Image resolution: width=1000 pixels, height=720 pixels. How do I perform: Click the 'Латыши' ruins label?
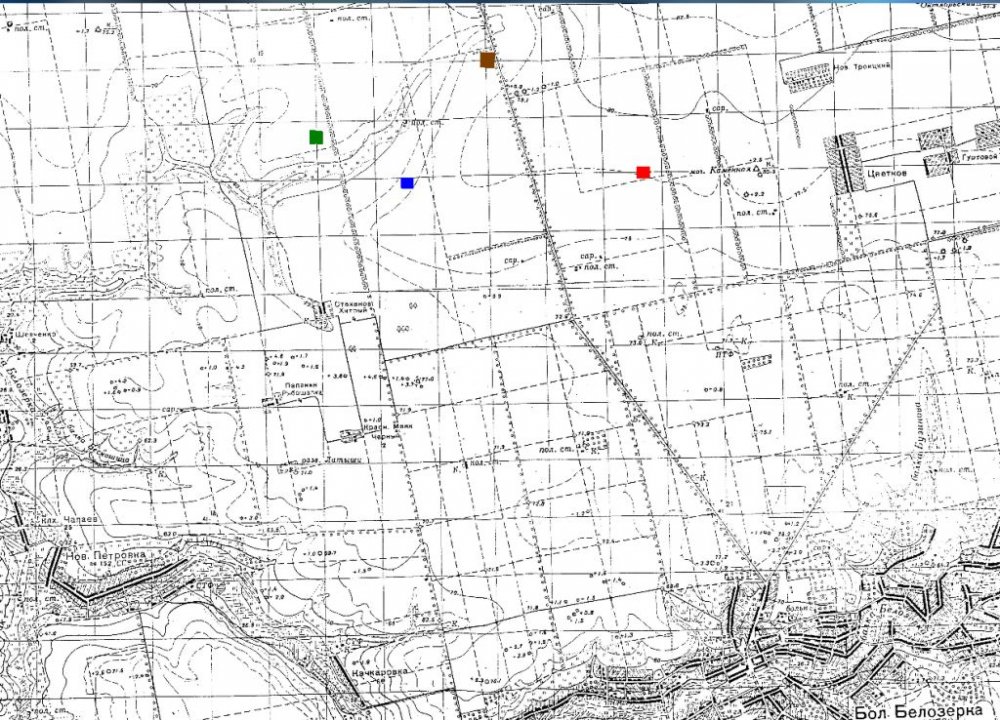point(344,460)
